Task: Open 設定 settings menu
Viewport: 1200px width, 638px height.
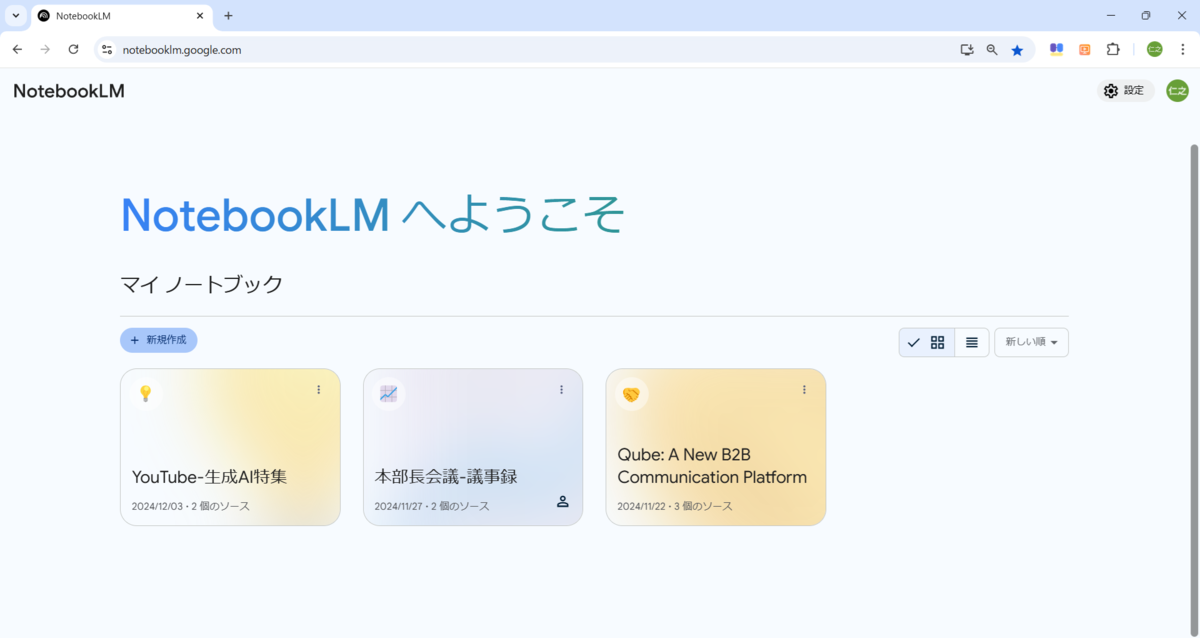Action: [1124, 91]
